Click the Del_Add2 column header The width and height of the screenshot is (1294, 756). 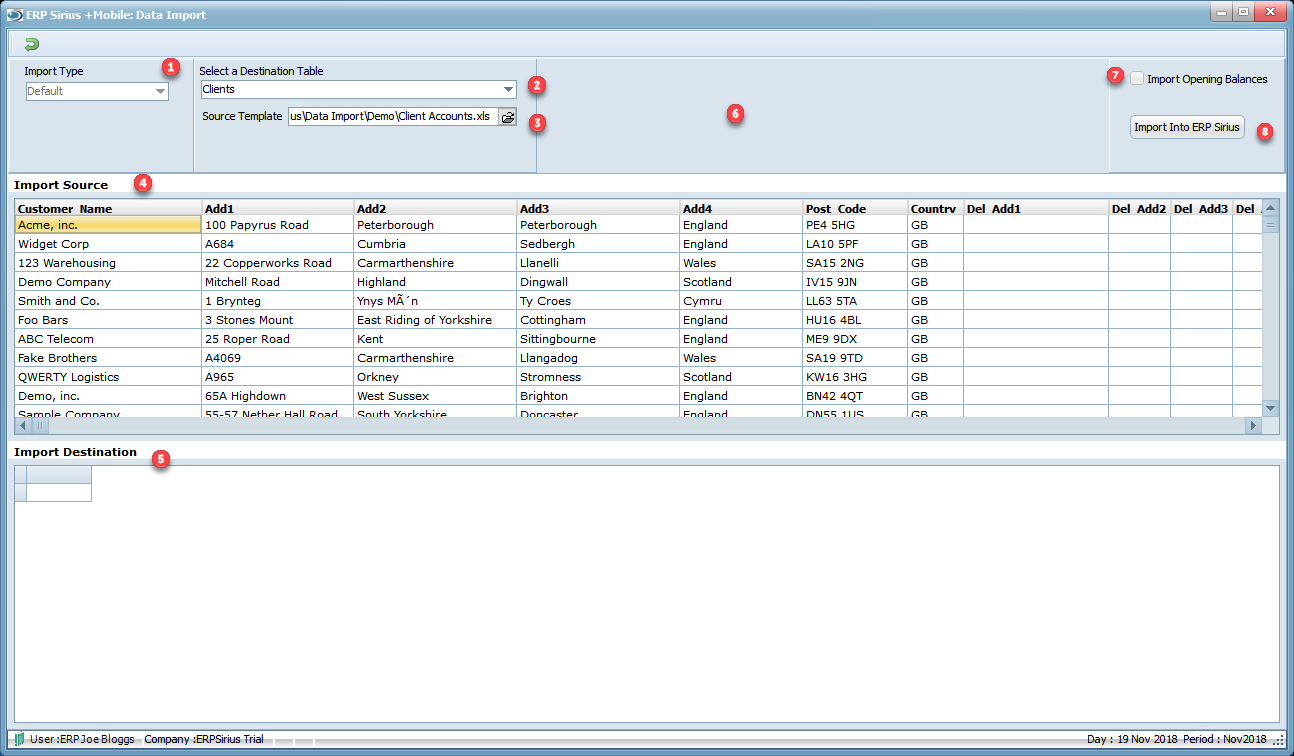click(x=1139, y=208)
